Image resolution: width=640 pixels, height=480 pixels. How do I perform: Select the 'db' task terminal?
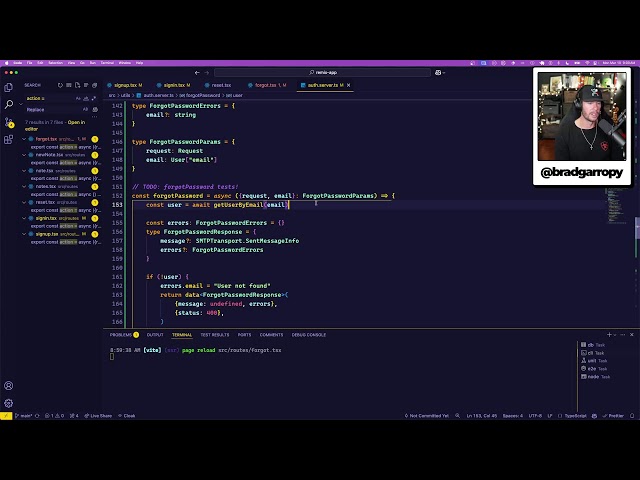594,345
